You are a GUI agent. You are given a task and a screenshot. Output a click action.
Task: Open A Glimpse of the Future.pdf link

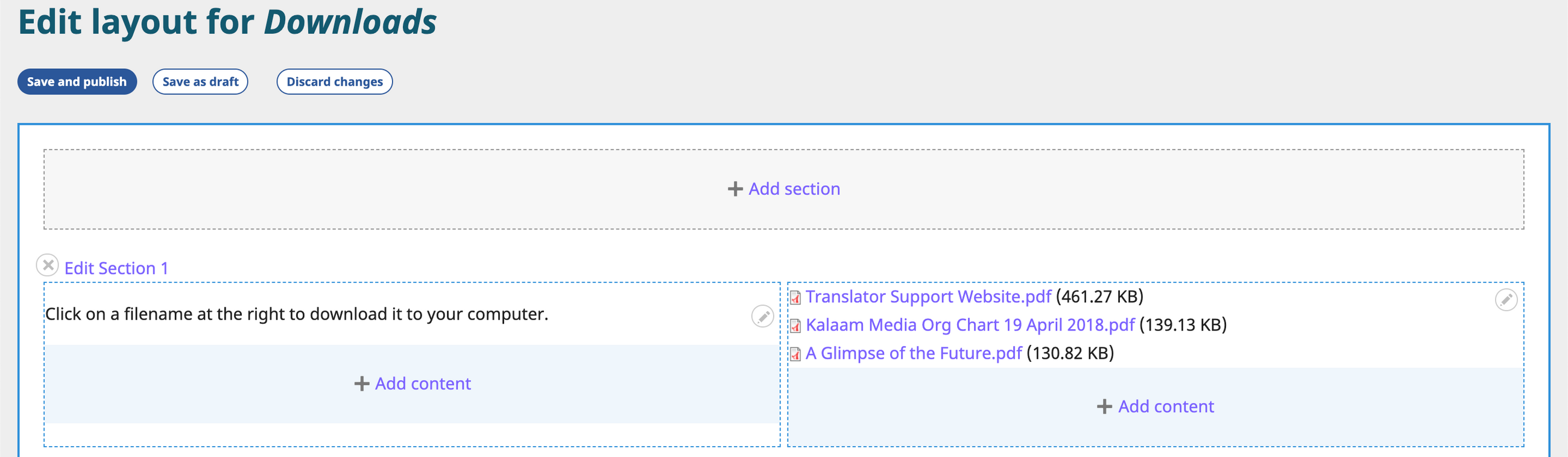click(913, 353)
